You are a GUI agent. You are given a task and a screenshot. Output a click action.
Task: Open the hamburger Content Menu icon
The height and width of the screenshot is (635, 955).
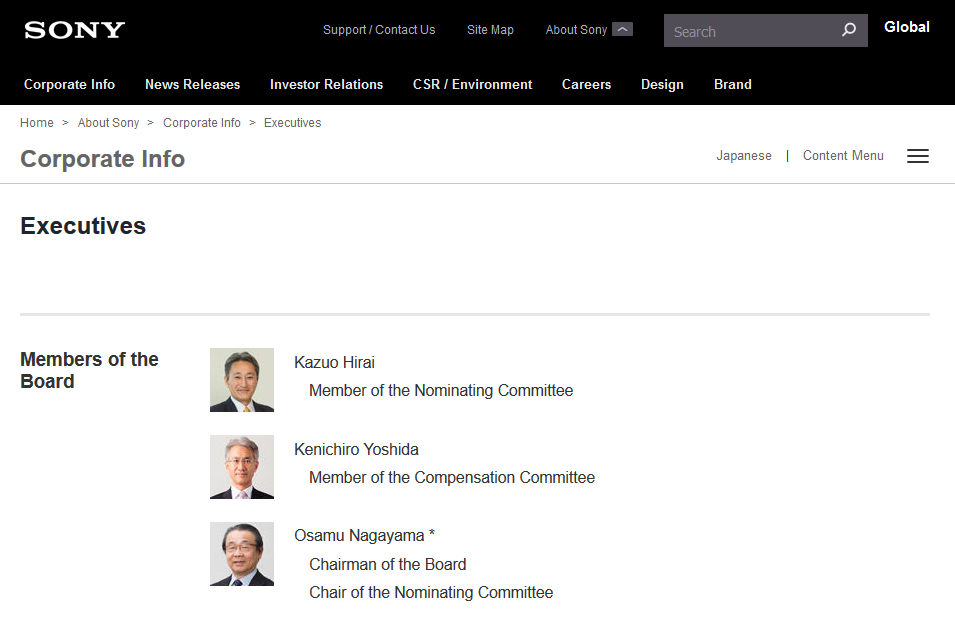[x=917, y=156]
